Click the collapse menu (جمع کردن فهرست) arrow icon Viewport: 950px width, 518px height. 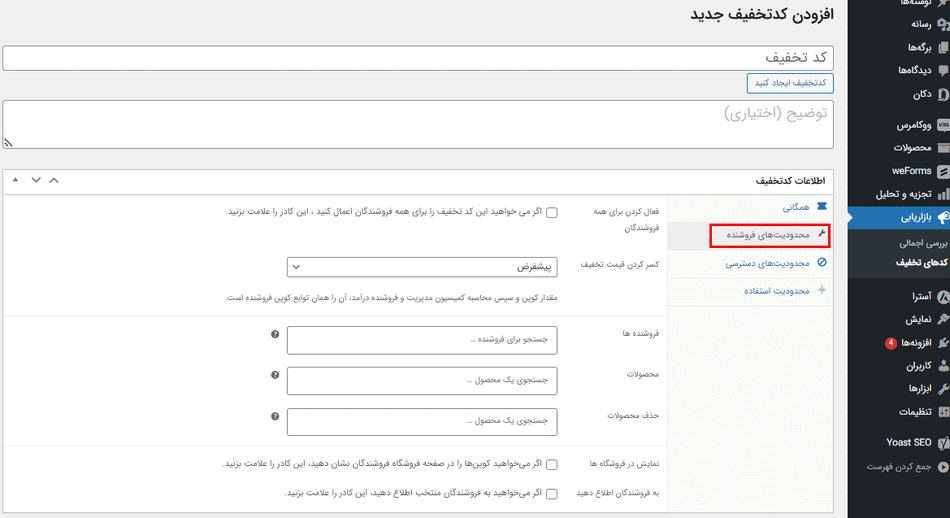point(943,467)
